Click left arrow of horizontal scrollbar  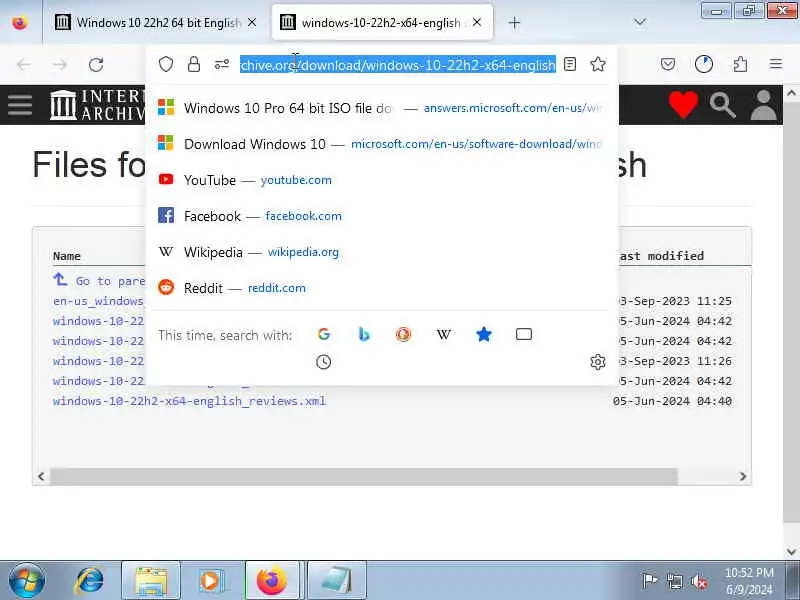41,477
